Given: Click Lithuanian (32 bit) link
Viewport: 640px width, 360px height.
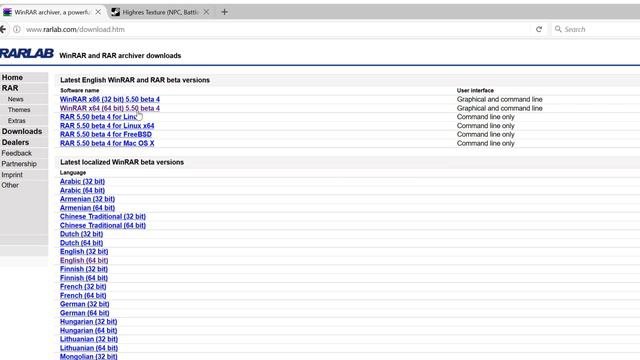Looking at the screenshot, I should tap(89, 339).
